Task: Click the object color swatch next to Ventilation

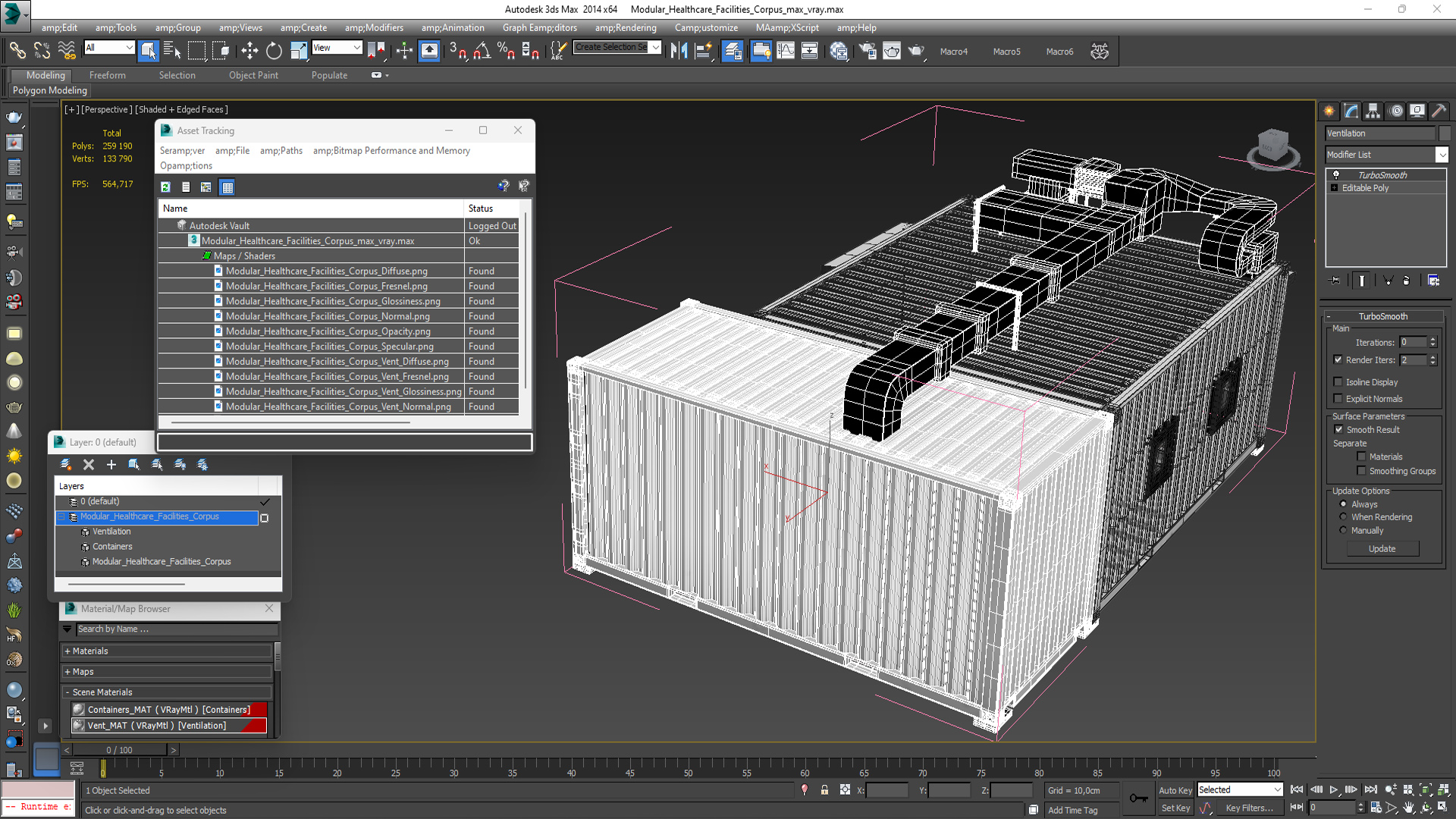Action: pos(1444,133)
